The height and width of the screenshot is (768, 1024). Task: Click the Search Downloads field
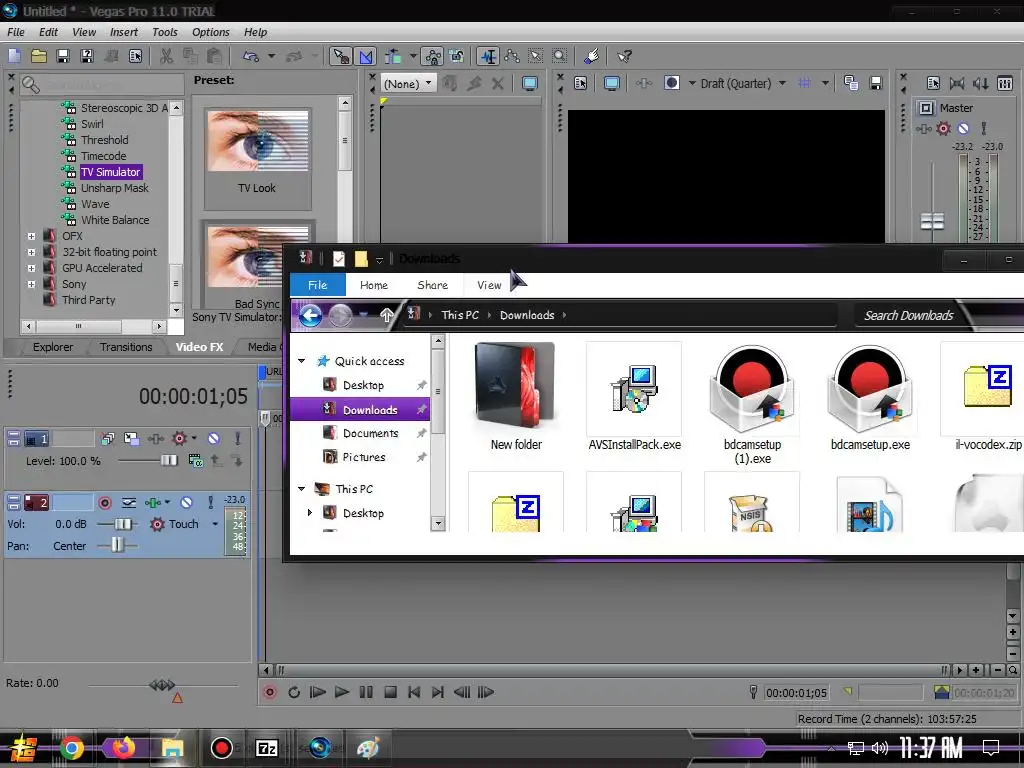[908, 315]
